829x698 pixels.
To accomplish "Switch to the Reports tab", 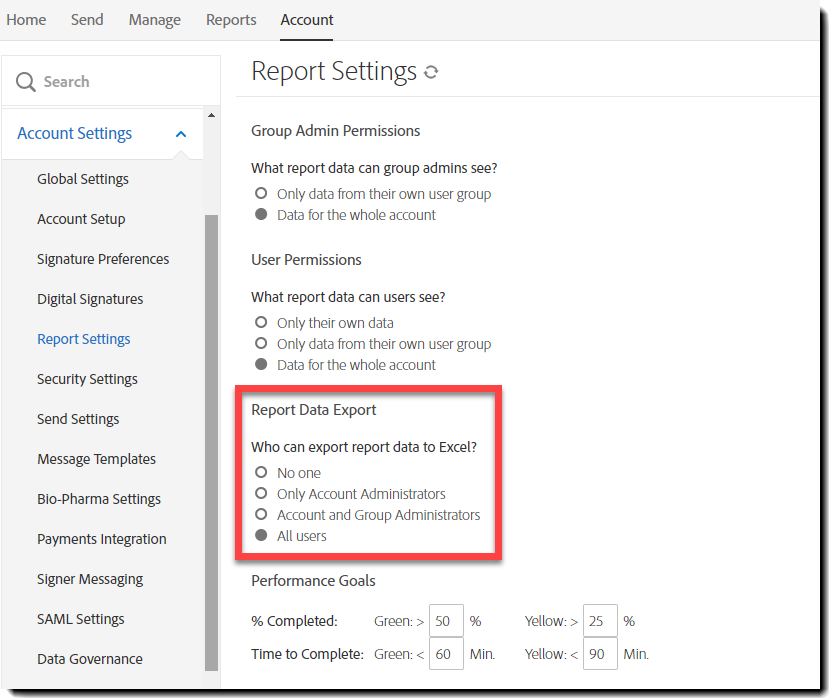I will (231, 19).
